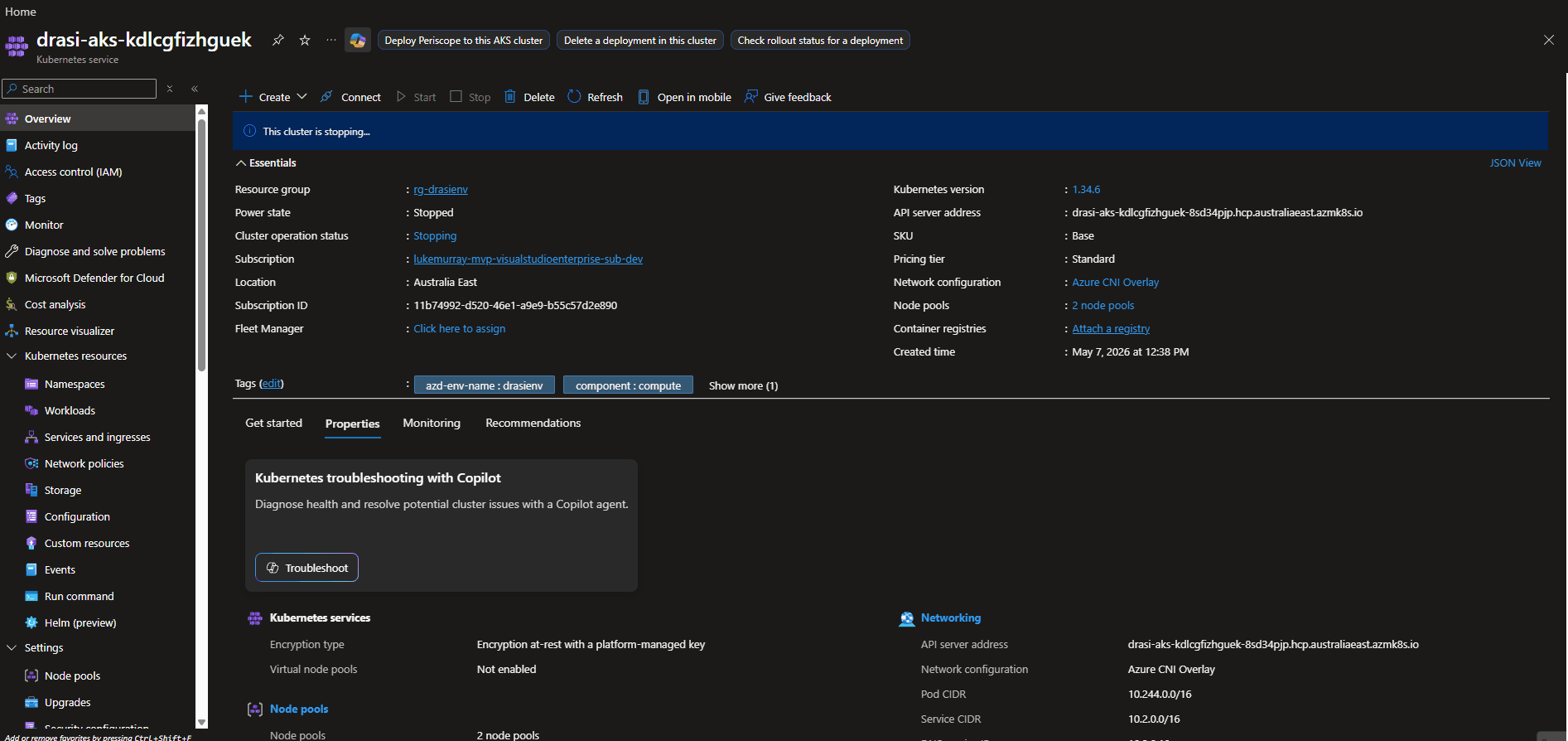
Task: Collapse the Settings group
Action: 12,647
